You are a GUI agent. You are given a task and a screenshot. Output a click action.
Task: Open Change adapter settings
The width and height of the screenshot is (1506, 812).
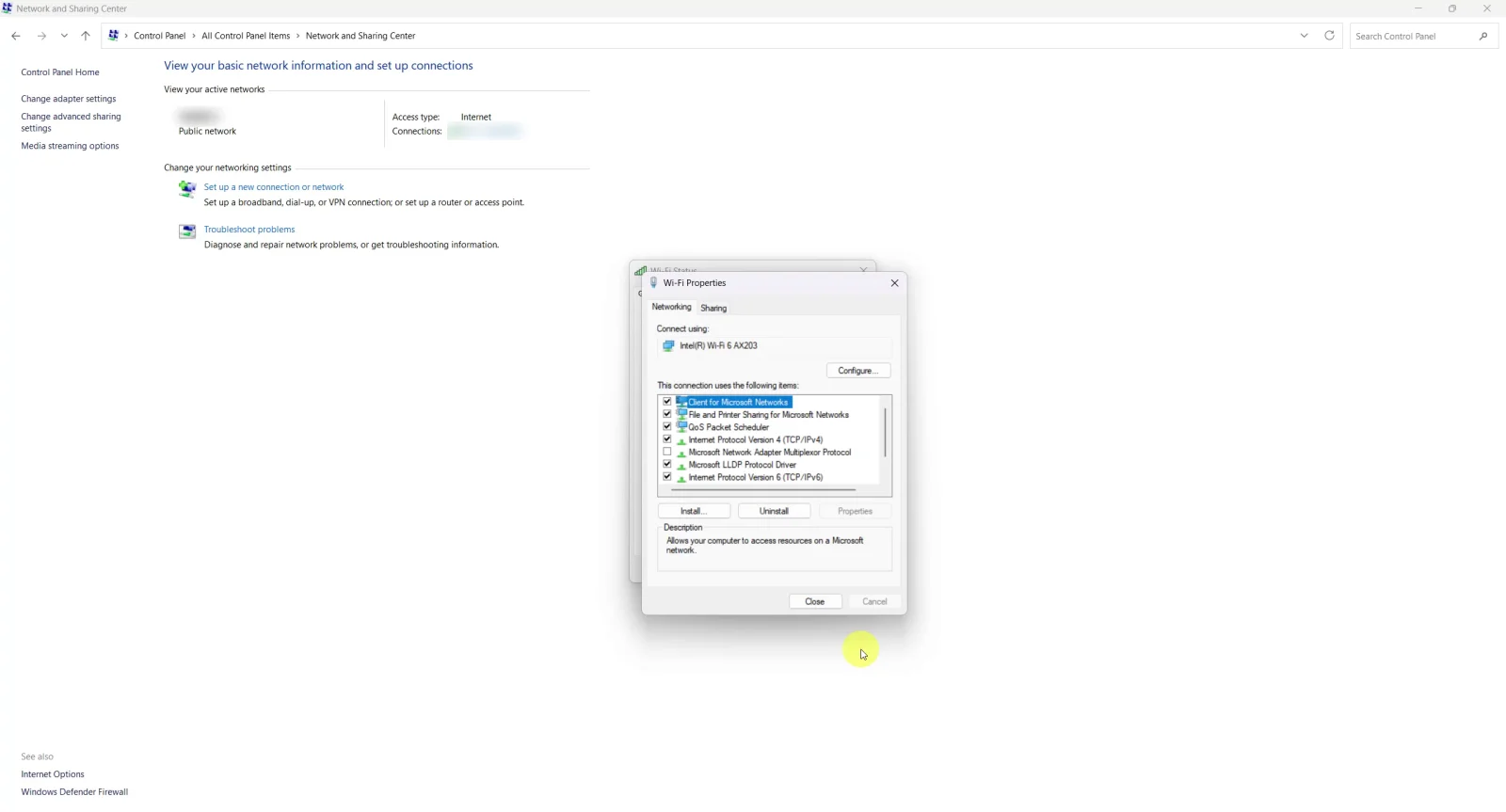click(69, 99)
